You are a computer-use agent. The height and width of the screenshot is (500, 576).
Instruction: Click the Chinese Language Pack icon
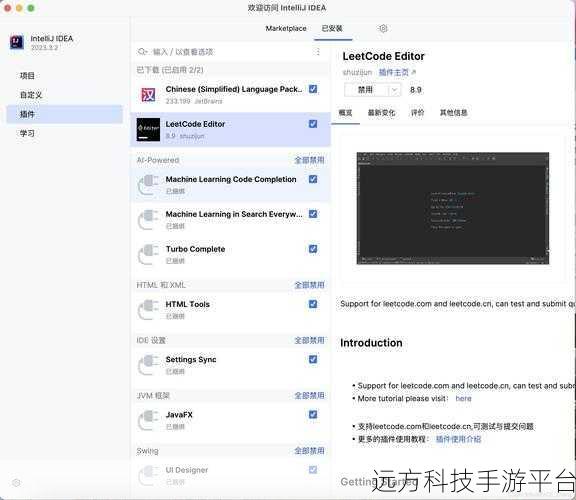click(x=148, y=95)
